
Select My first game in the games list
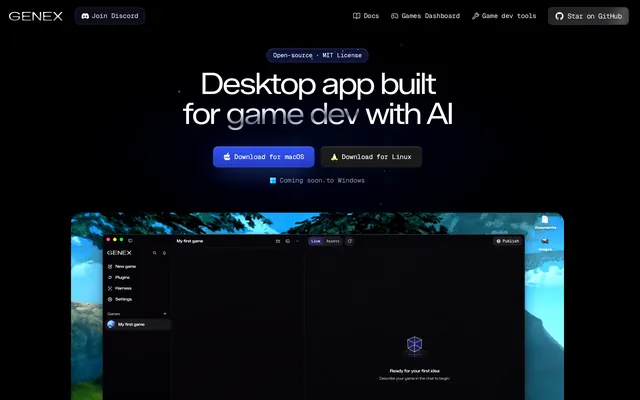click(x=138, y=324)
